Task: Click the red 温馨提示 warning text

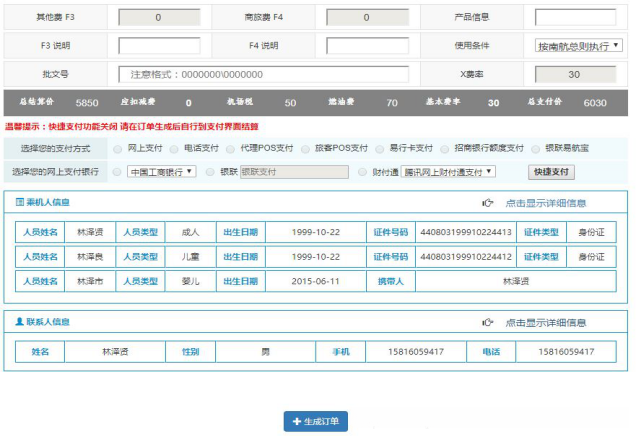Action: (131, 127)
